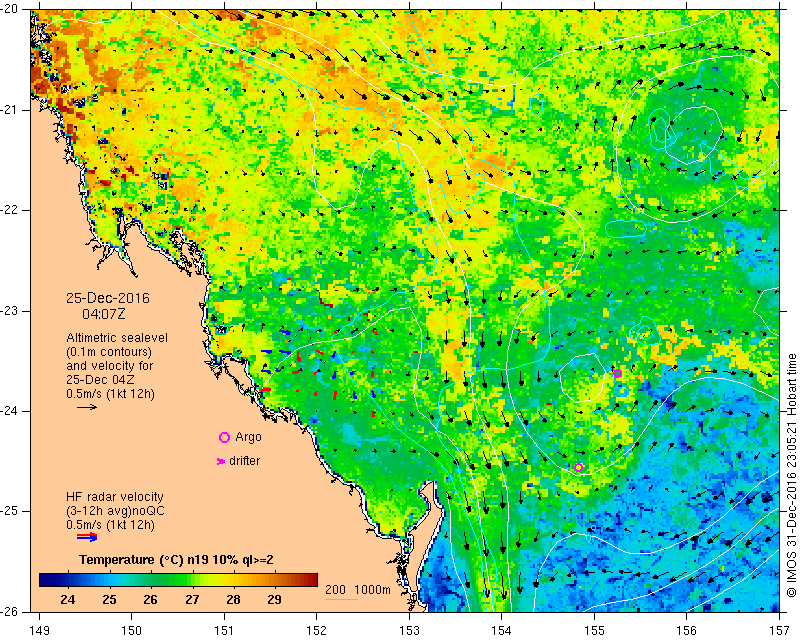Click colour bar tick label '26'

point(150,600)
